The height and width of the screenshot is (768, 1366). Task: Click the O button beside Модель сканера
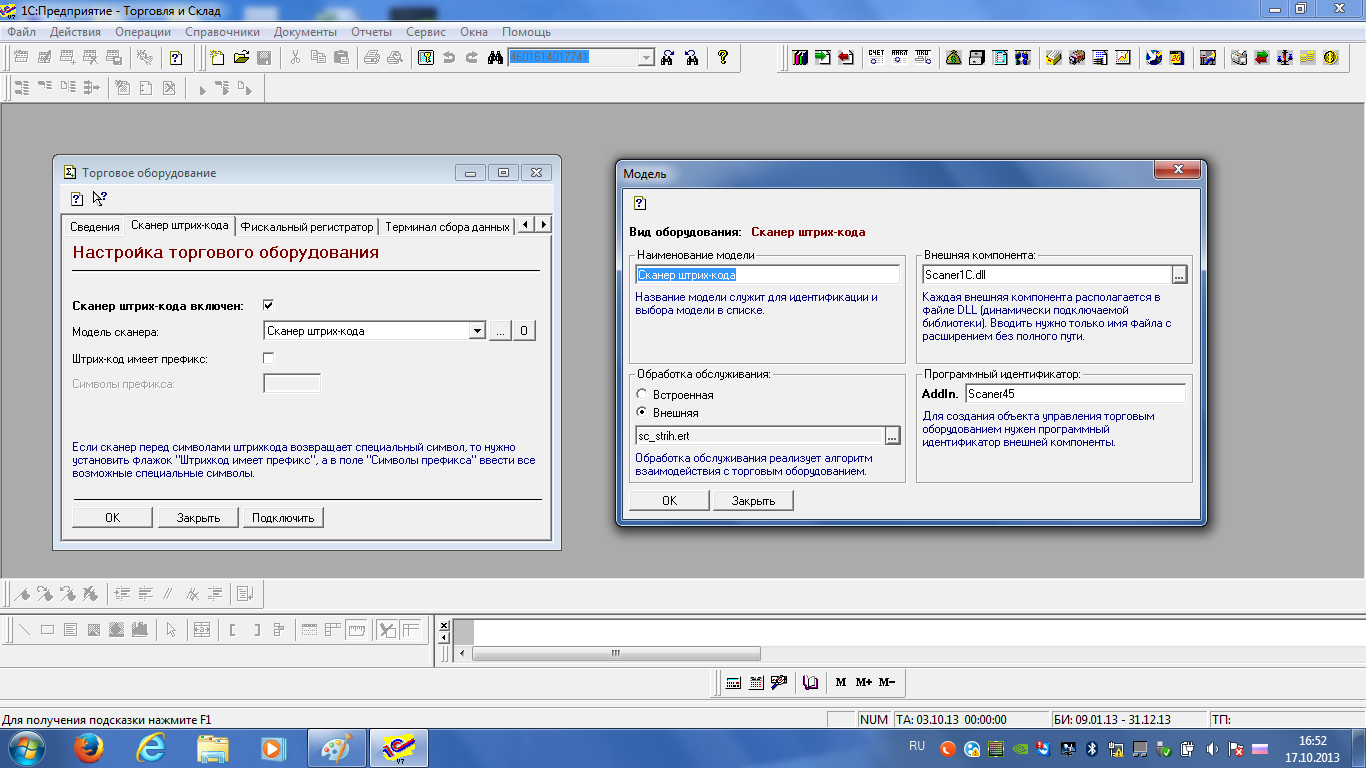(x=525, y=331)
